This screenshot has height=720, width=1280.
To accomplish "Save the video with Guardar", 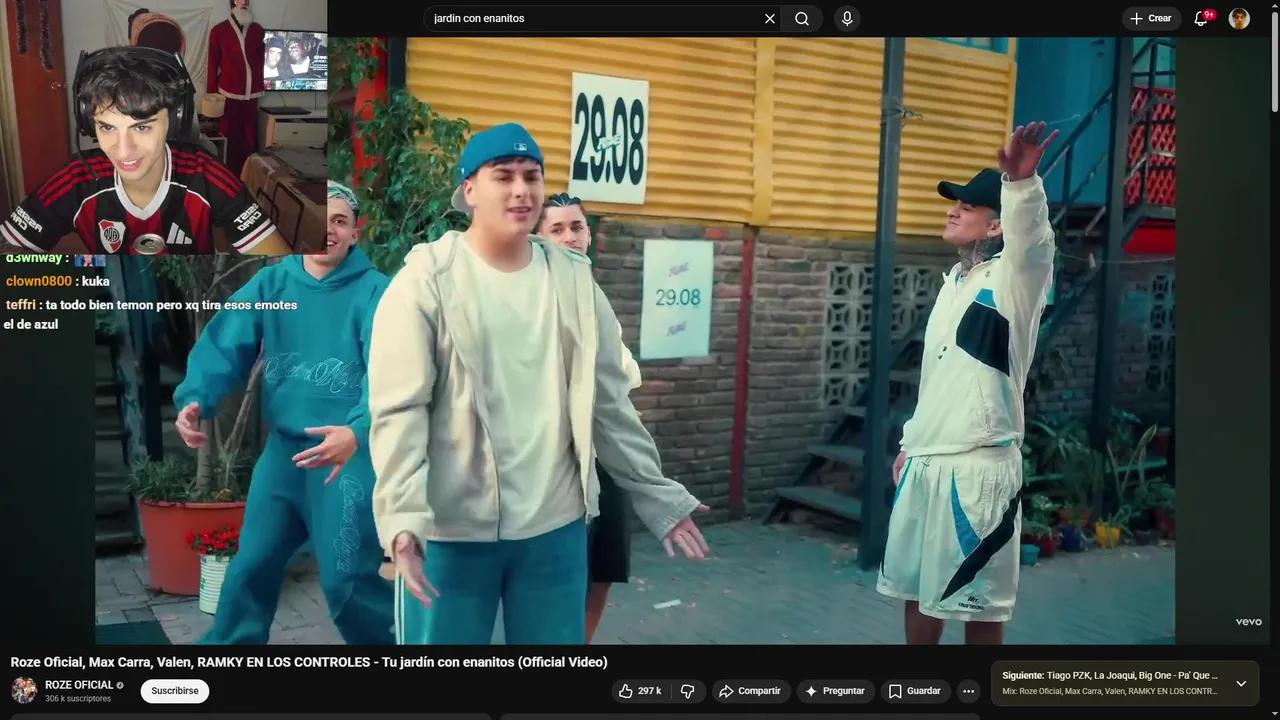I will (915, 691).
